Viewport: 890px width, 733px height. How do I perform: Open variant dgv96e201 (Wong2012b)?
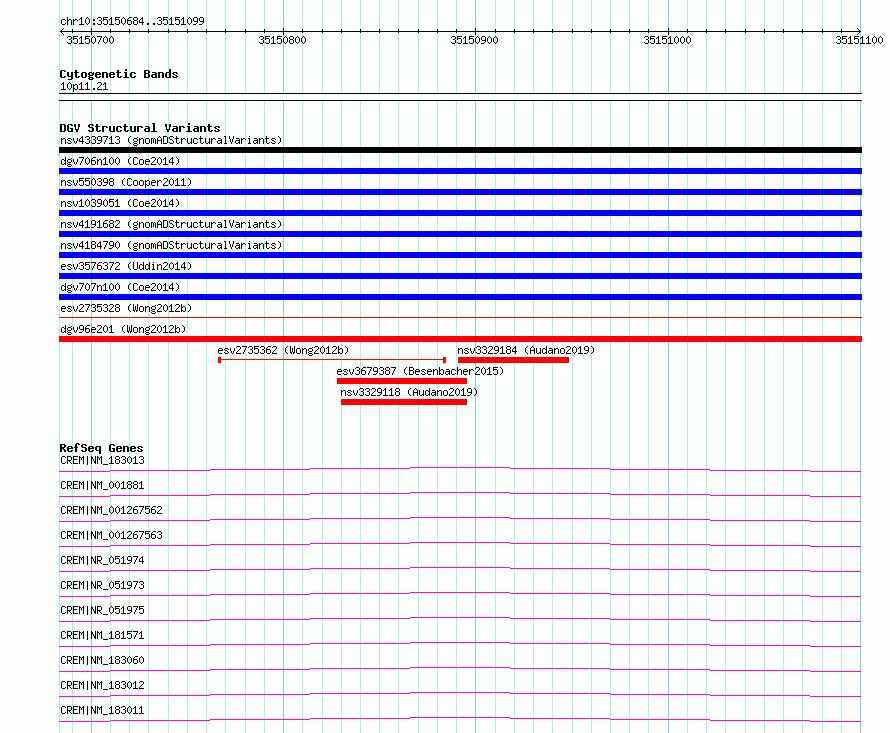pyautogui.click(x=123, y=329)
